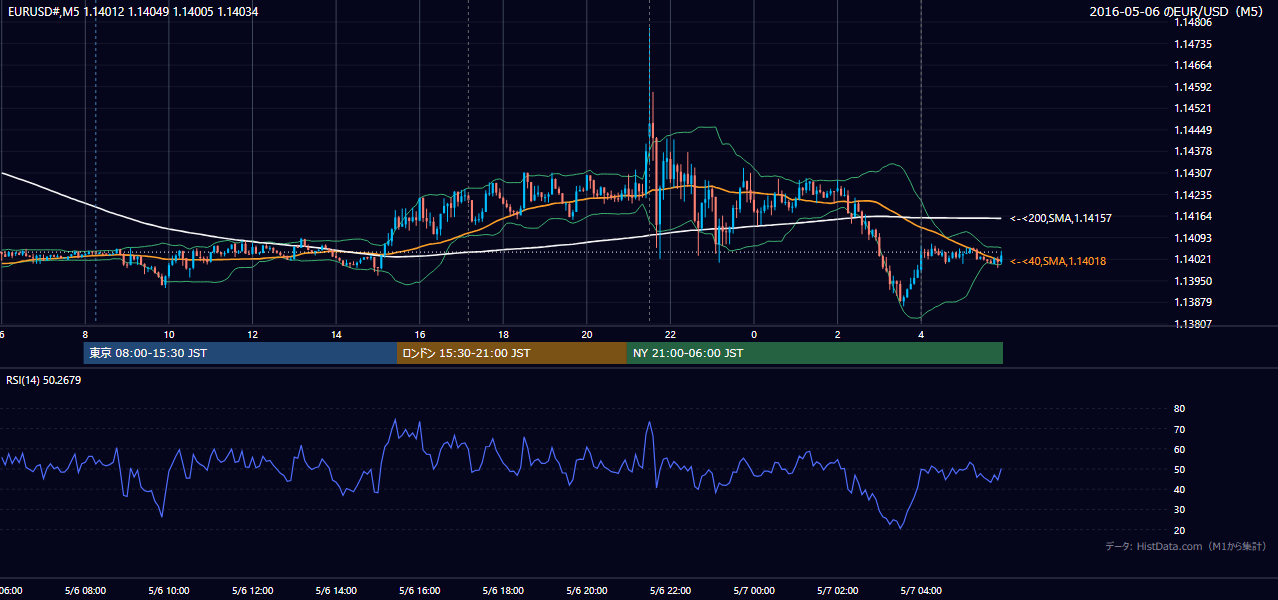Click the 40 SMA 1.14018 label
Screen dimensions: 1278x600
tap(1058, 261)
